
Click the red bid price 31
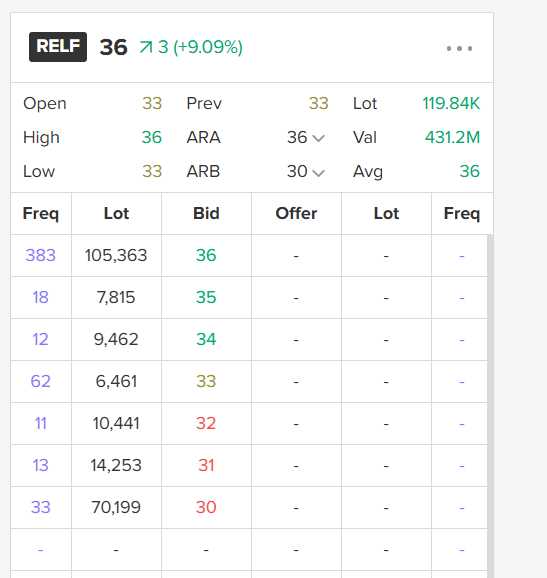(x=206, y=465)
